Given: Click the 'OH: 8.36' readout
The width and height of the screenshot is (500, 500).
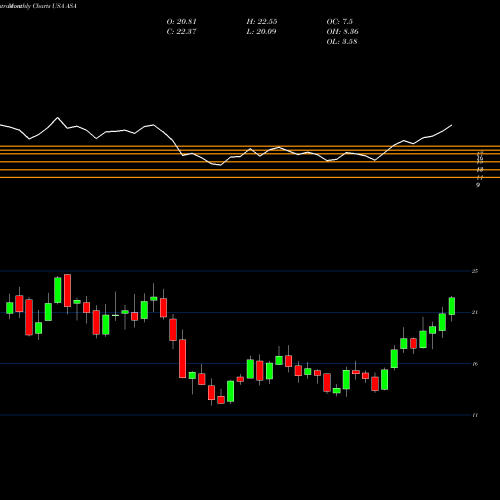Looking at the screenshot, I should 342,32.
